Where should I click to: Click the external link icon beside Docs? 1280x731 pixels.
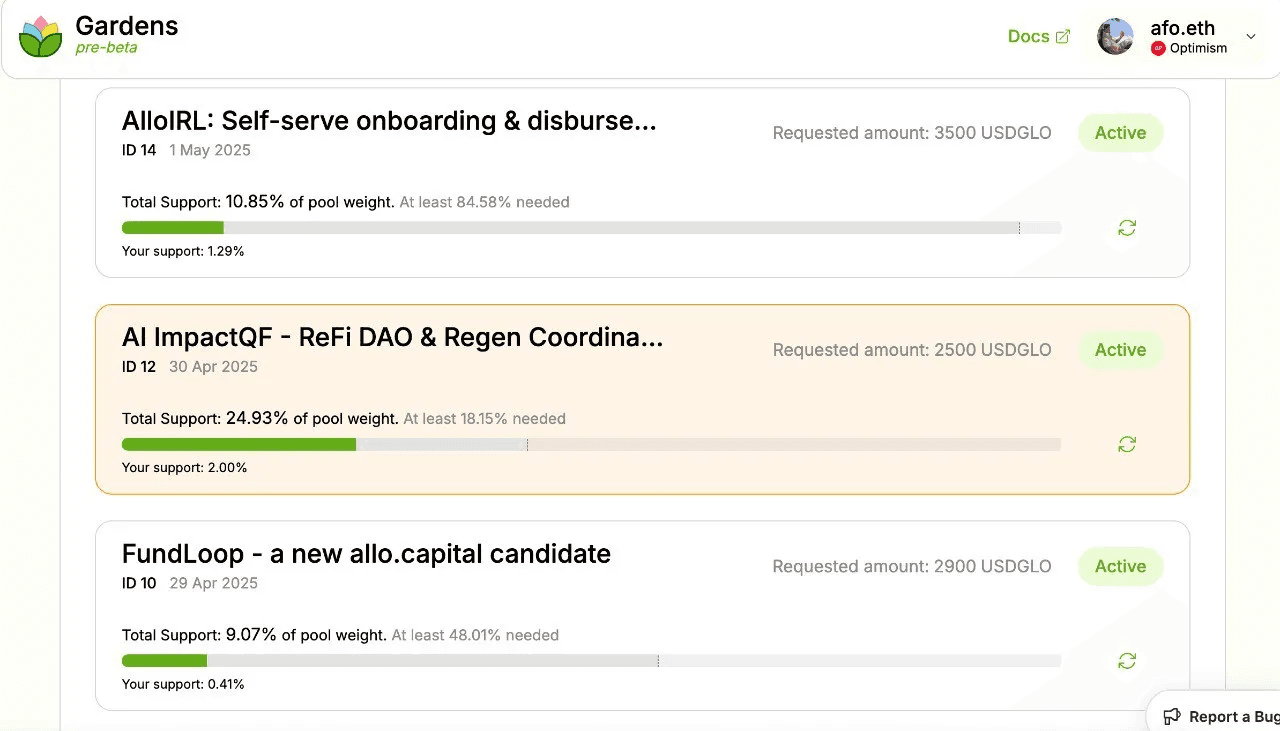pos(1063,36)
